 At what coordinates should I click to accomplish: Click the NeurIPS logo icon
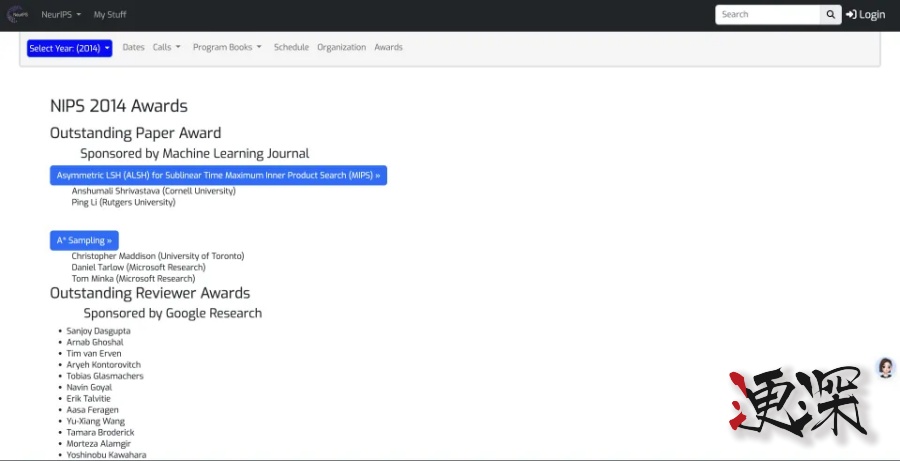tap(18, 15)
